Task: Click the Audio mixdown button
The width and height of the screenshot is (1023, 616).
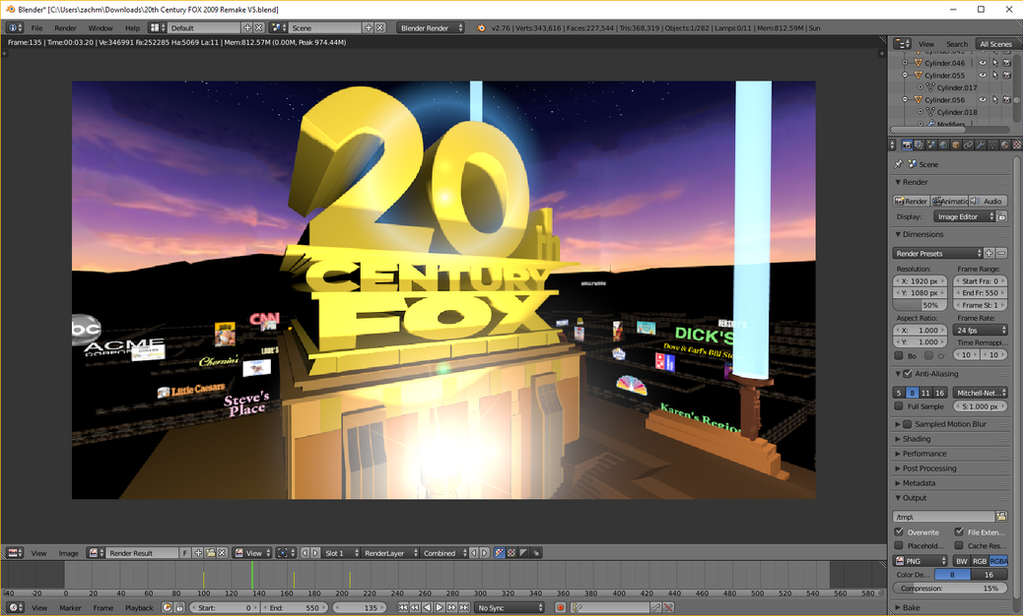Action: pos(988,201)
